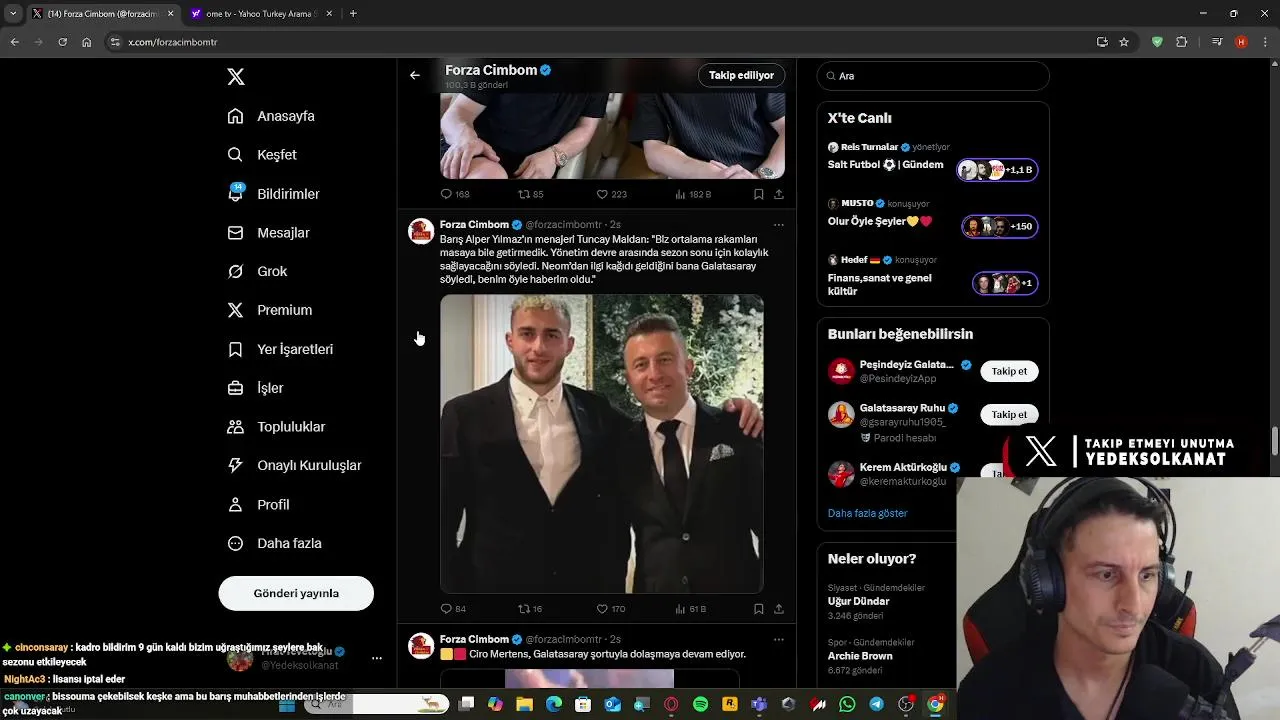Like the post with 223 likes
1280x720 pixels.
[x=612, y=194]
